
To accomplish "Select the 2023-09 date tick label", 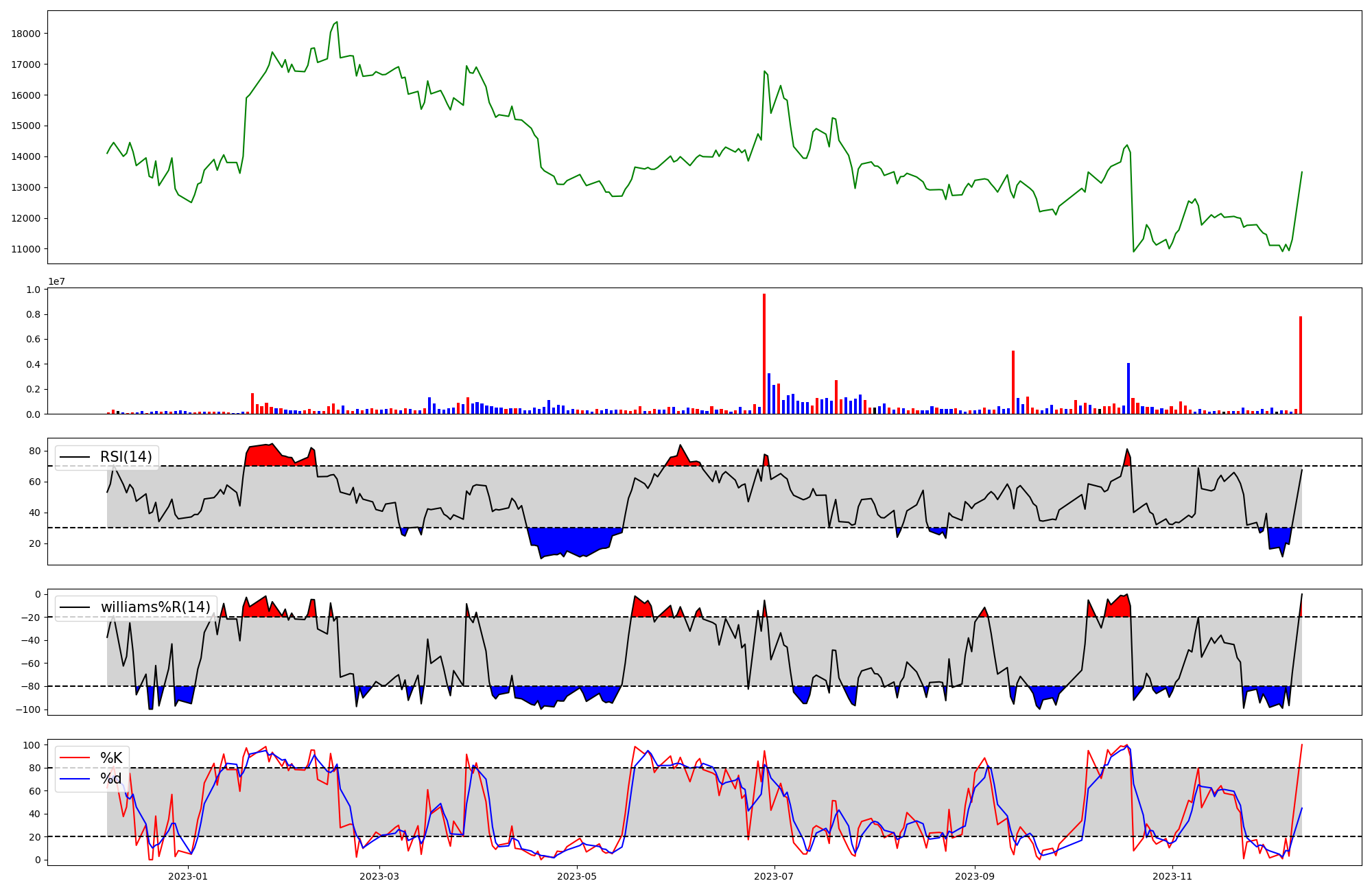I will click(x=975, y=876).
